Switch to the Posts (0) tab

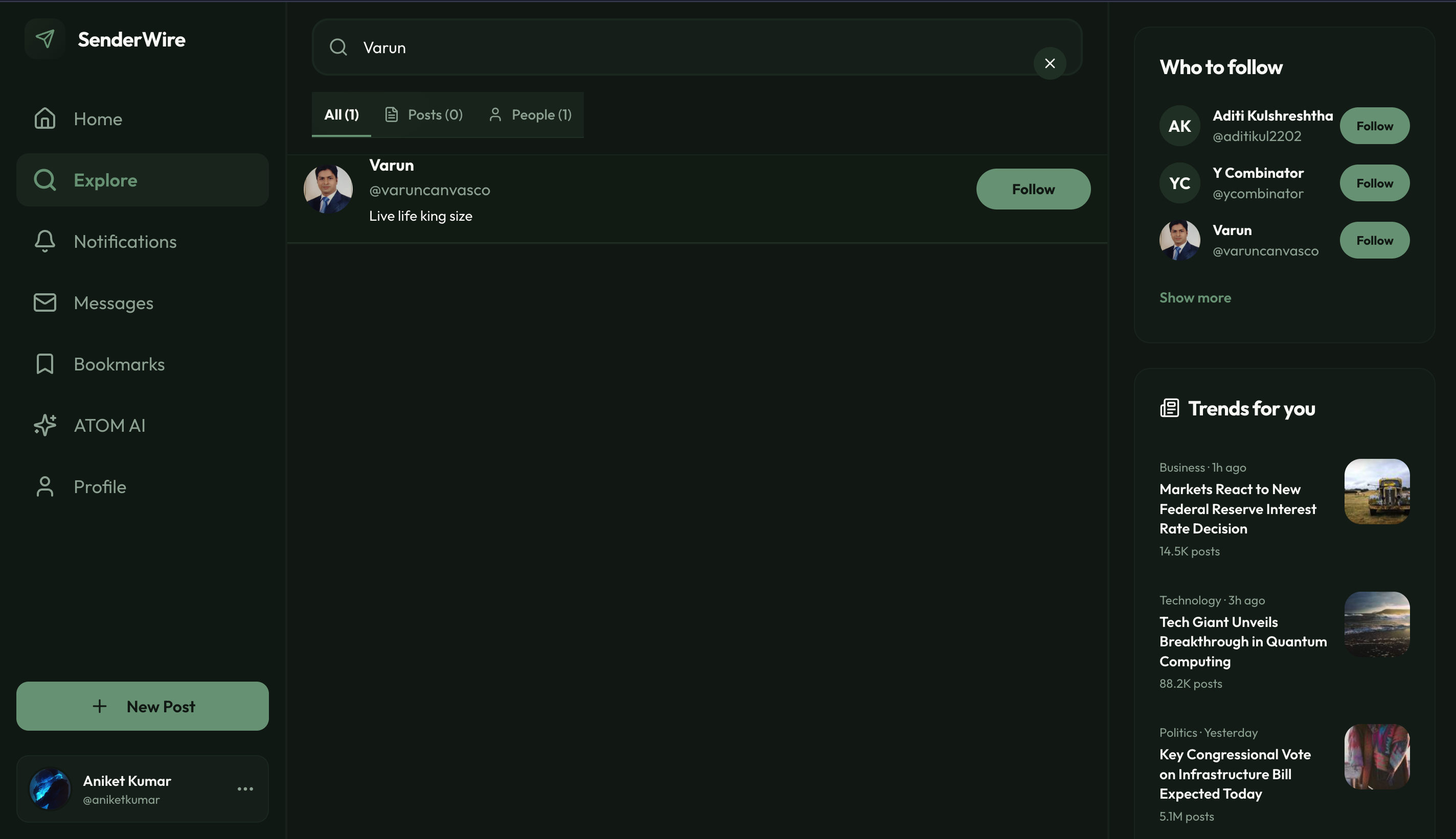(424, 114)
